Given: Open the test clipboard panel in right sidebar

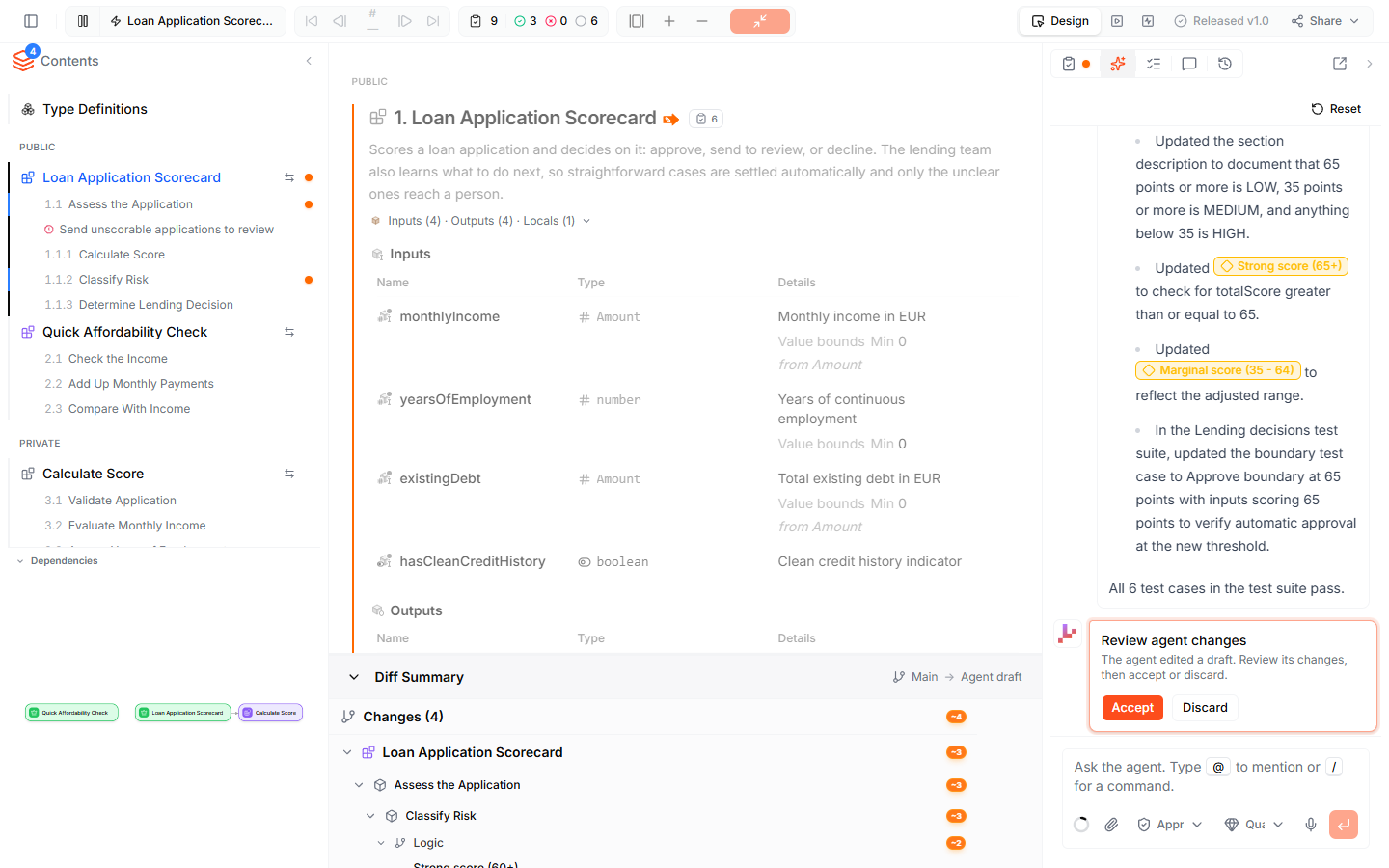Looking at the screenshot, I should (1069, 64).
